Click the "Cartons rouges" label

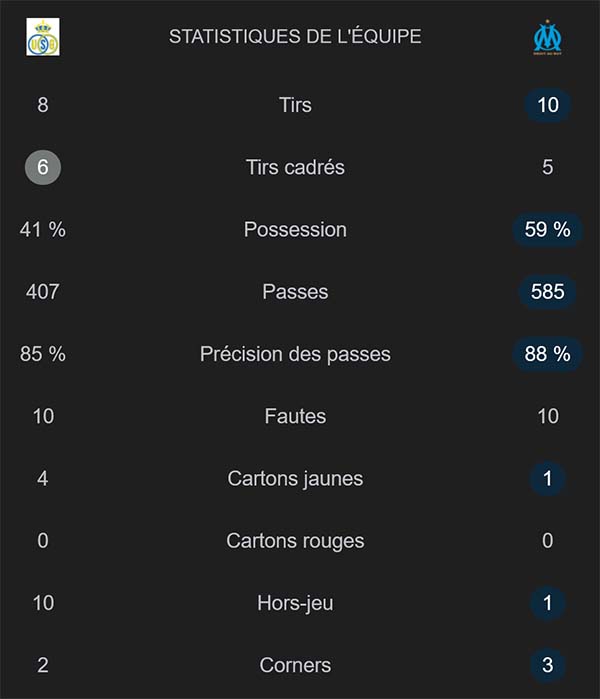pos(295,541)
